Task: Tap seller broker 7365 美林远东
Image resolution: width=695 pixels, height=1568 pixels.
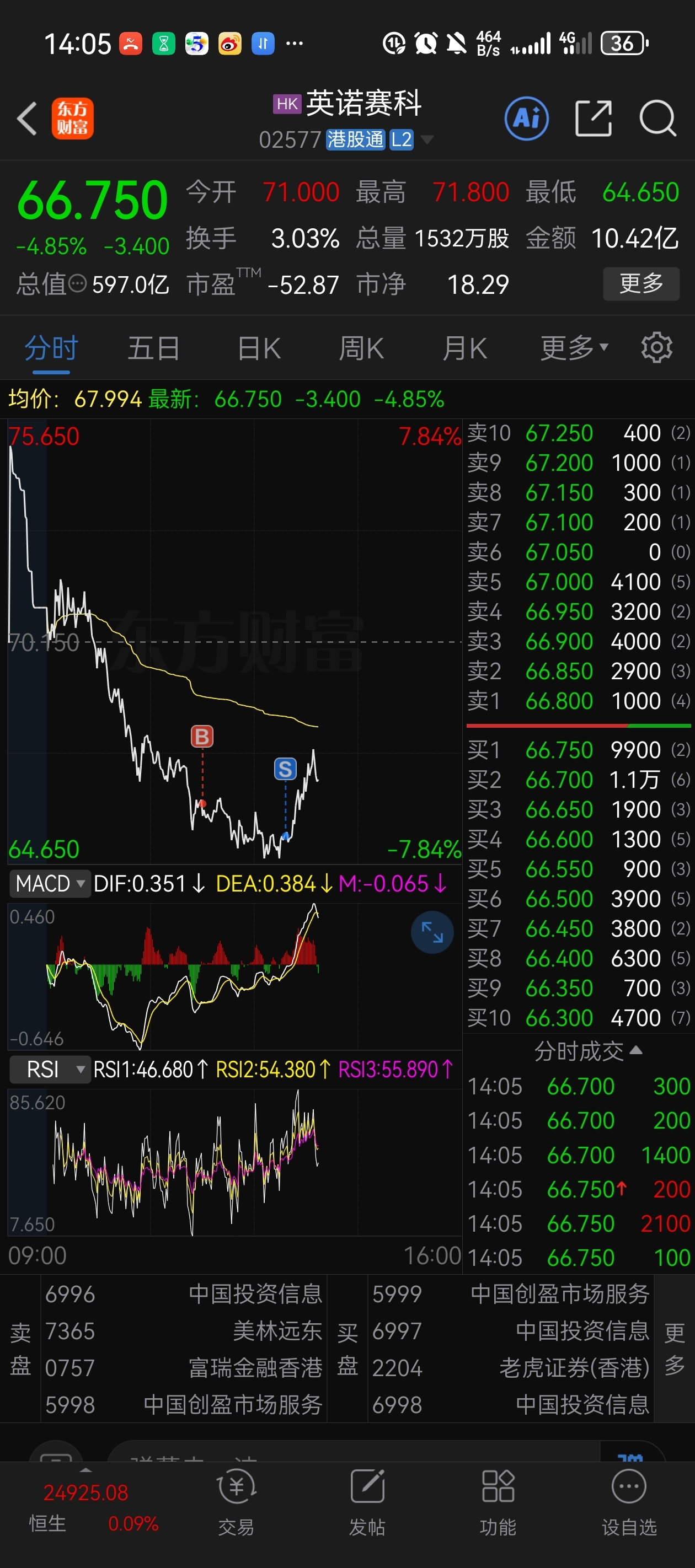Action: tap(183, 1331)
